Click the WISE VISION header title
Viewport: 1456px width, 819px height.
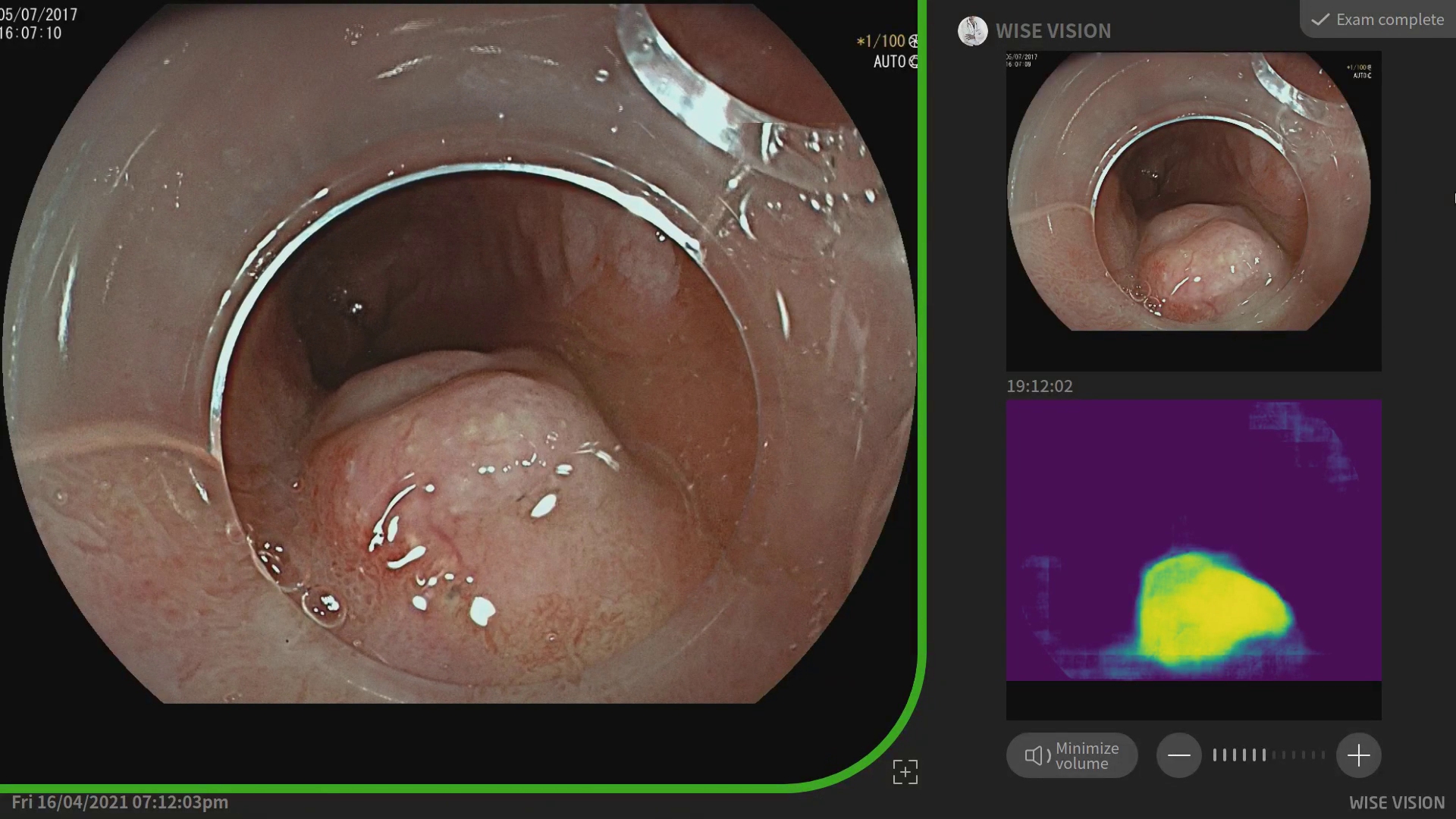[1053, 31]
